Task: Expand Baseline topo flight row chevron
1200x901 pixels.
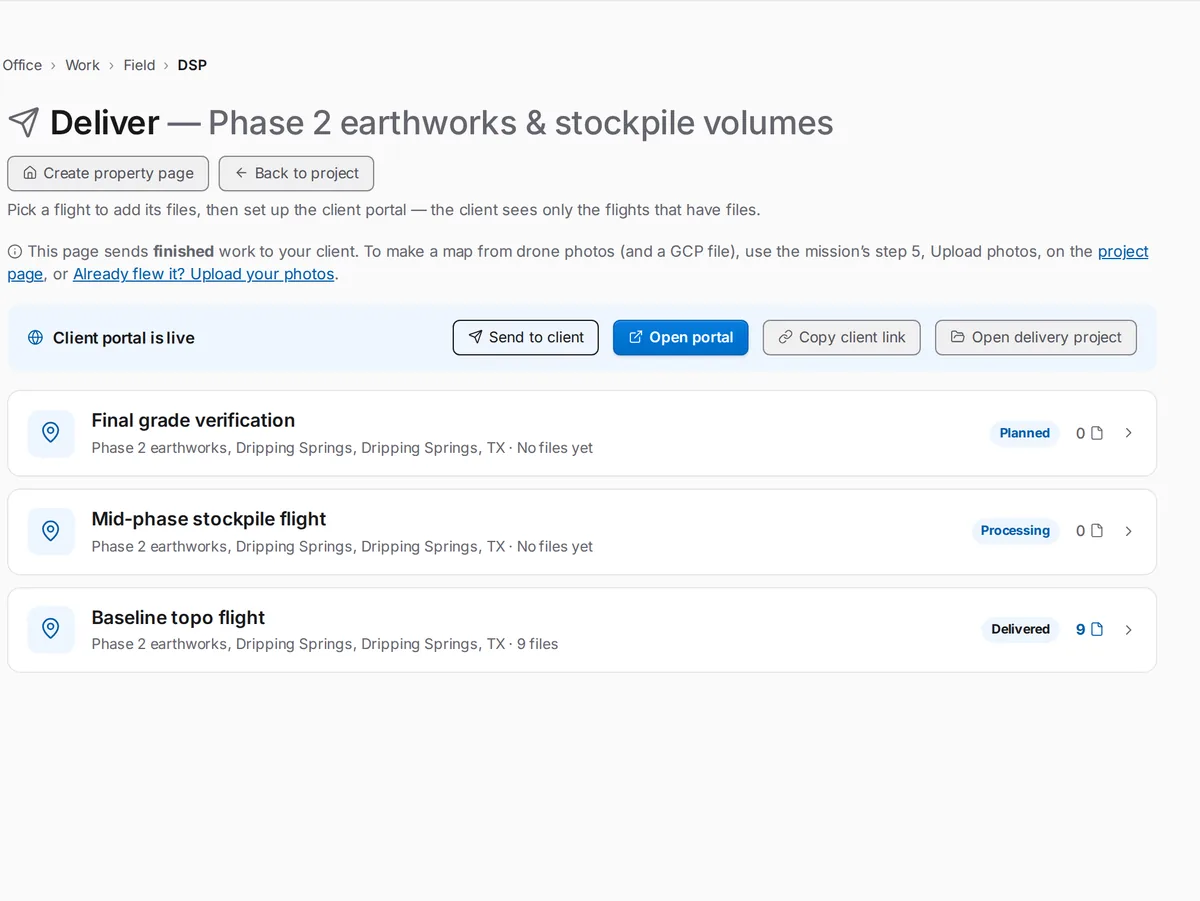Action: [x=1129, y=629]
